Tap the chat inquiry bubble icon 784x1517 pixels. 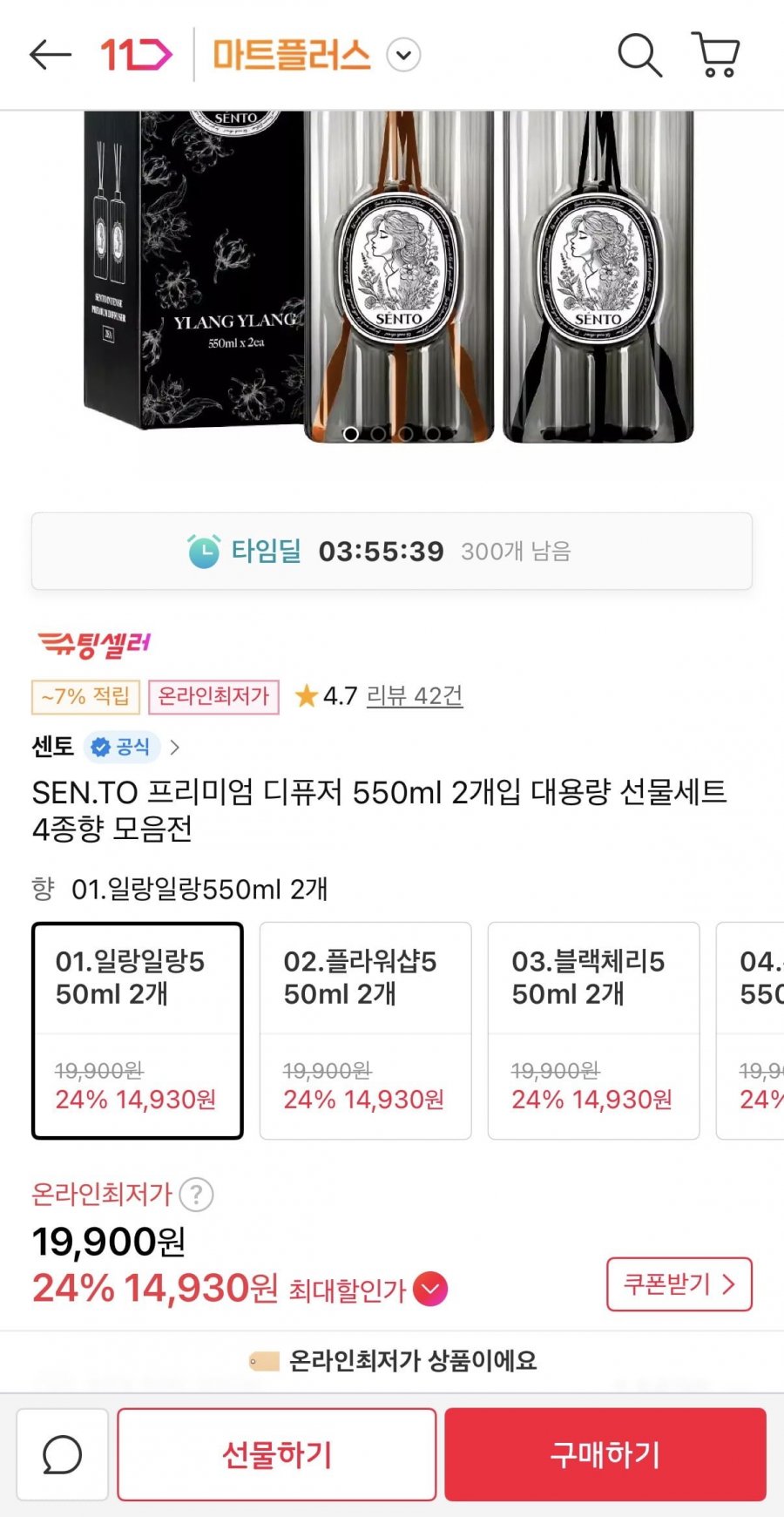[63, 1454]
